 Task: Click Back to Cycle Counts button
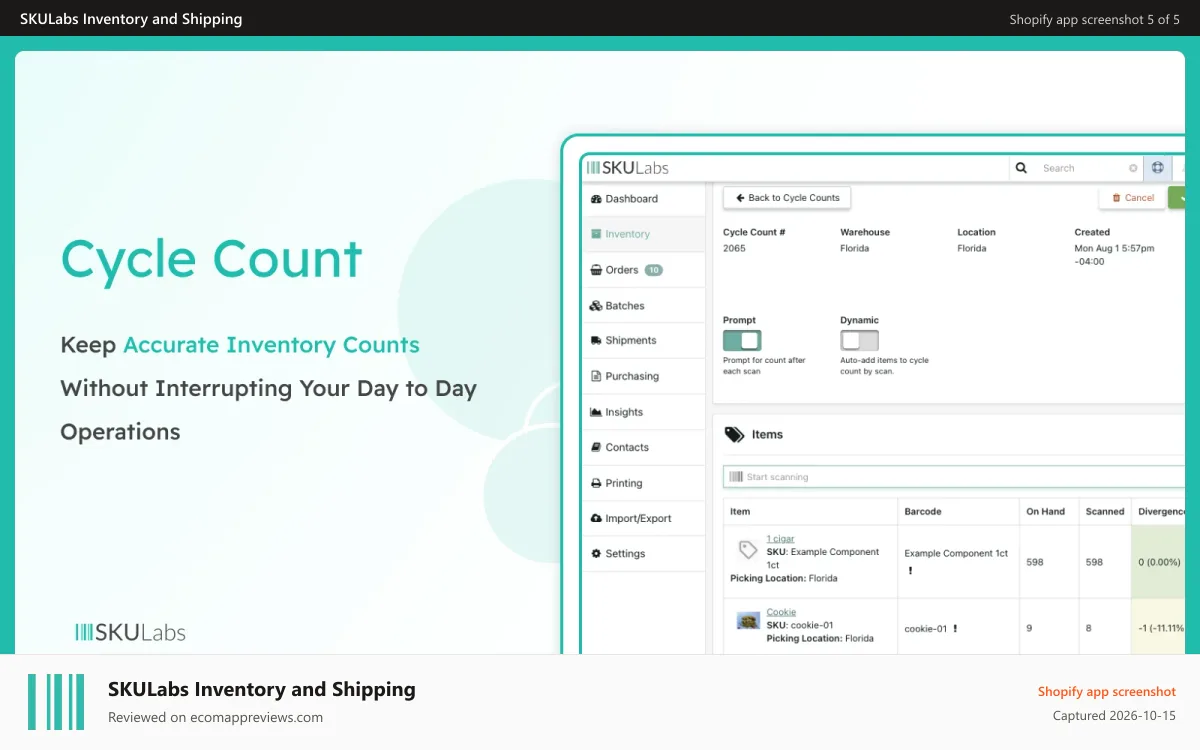pyautogui.click(x=787, y=198)
